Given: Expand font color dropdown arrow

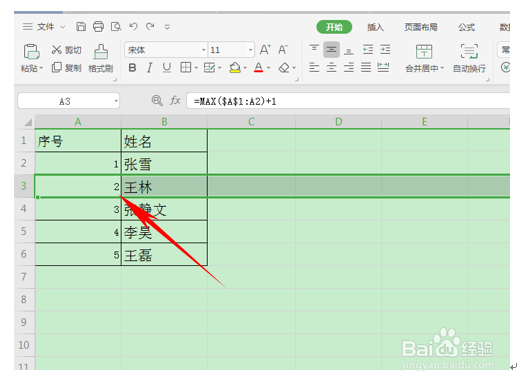Looking at the screenshot, I should tap(268, 68).
